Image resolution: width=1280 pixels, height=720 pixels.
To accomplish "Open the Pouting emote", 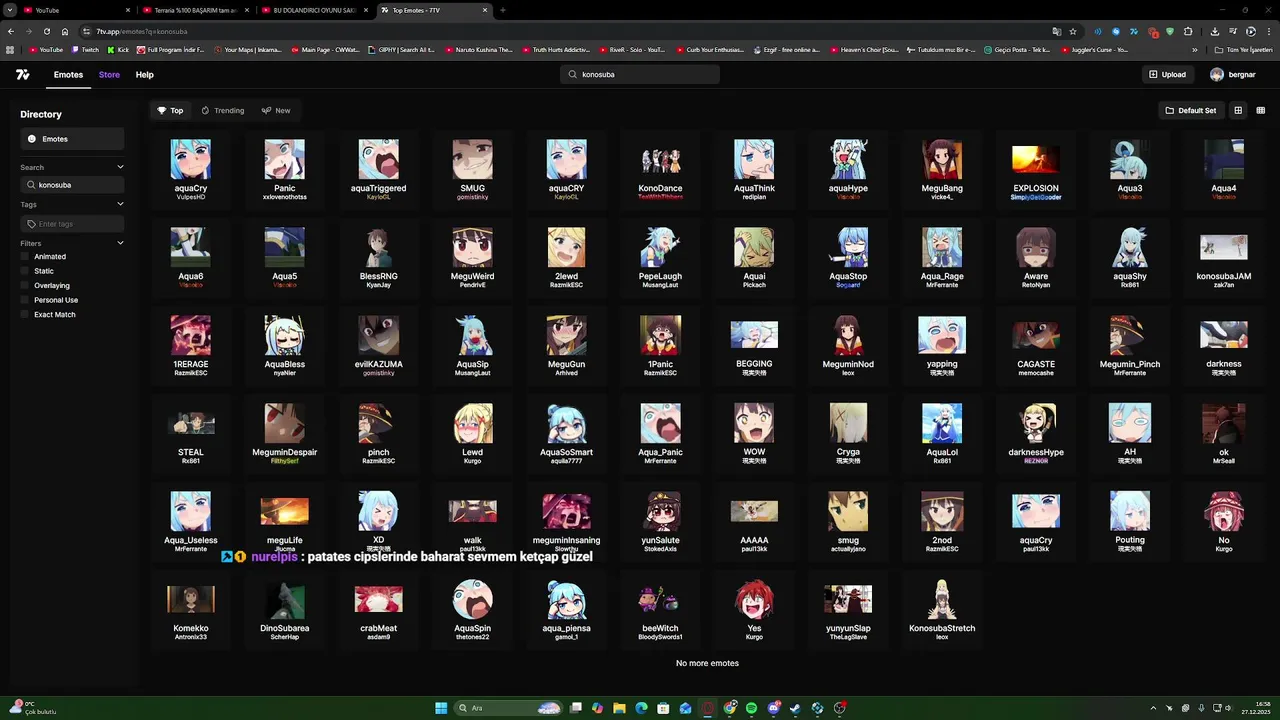I will coord(1130,520).
